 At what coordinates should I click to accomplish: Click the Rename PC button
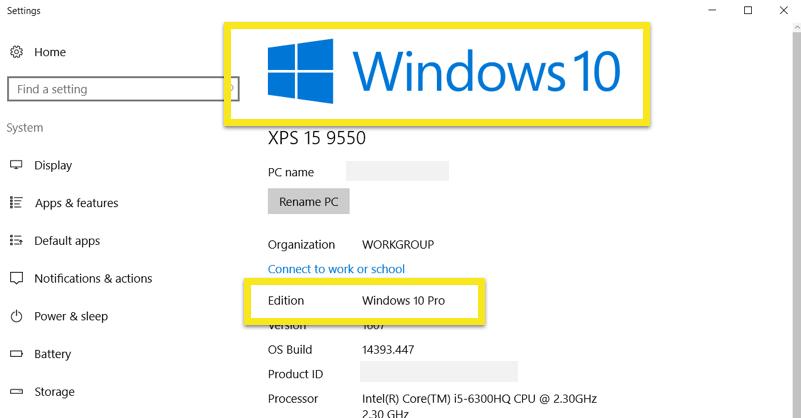click(x=309, y=201)
